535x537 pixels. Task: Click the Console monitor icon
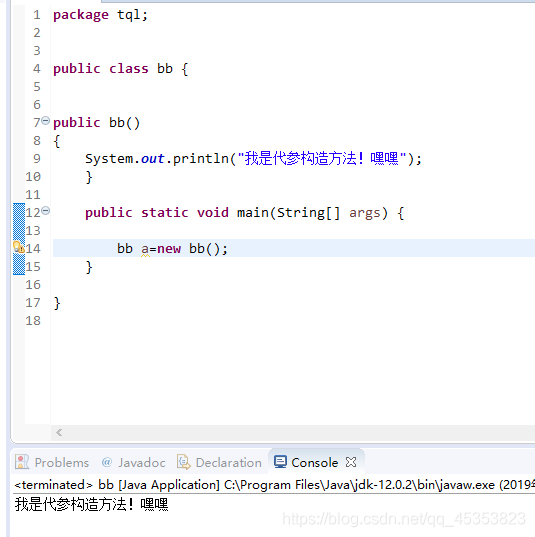280,462
